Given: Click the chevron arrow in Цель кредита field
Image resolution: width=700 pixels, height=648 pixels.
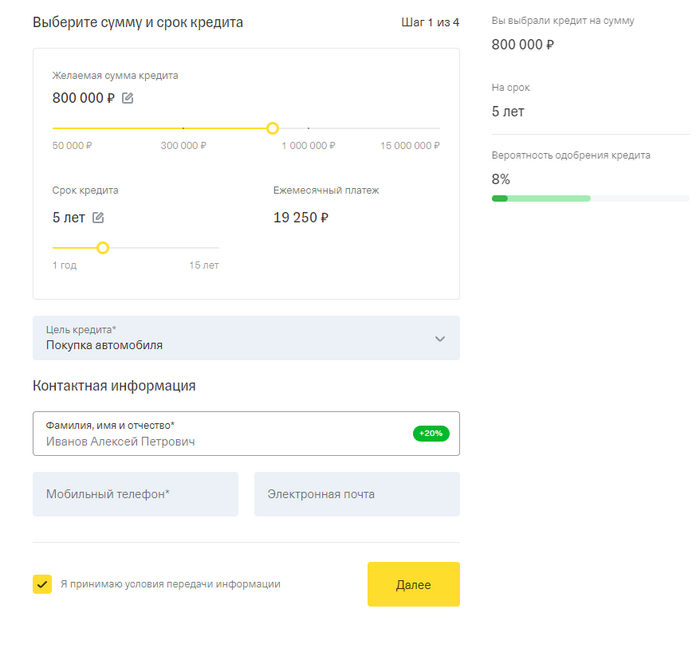Looking at the screenshot, I should [440, 339].
